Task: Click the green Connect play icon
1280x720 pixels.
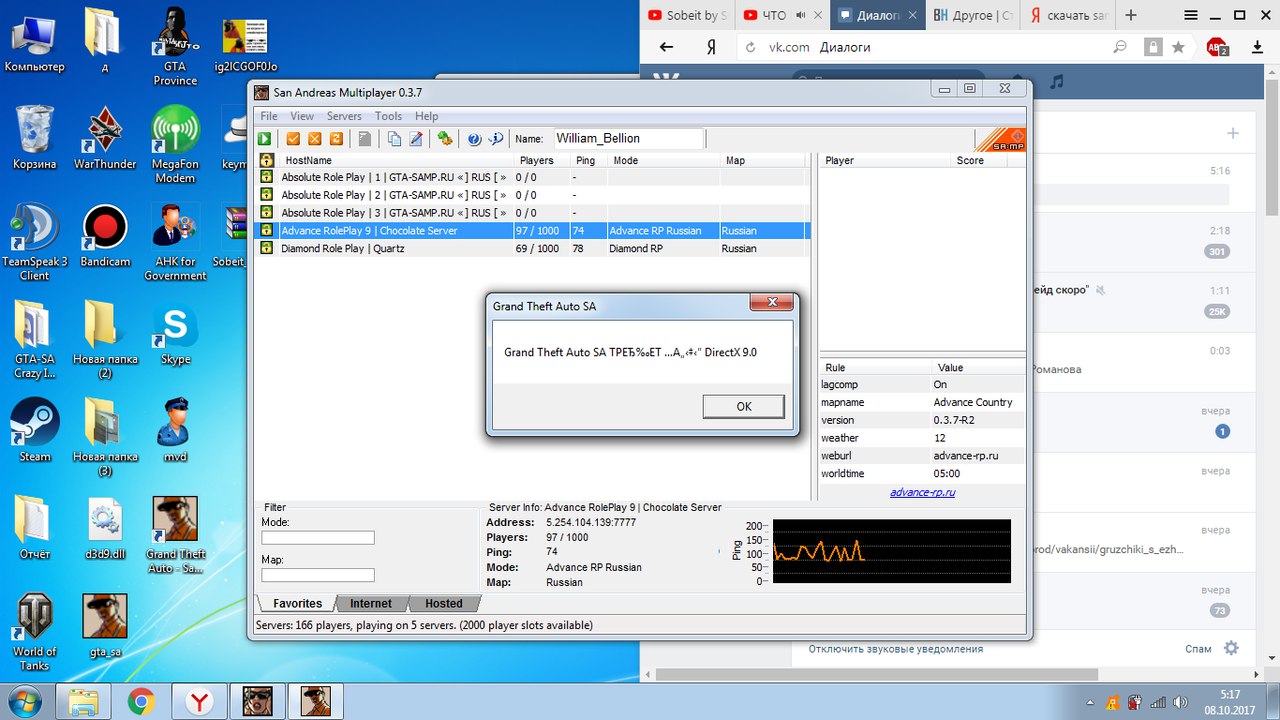Action: (265, 139)
